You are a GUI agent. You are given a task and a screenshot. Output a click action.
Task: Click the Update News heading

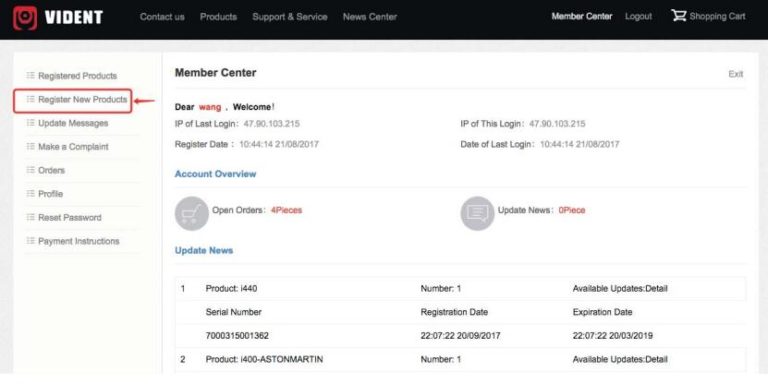(204, 250)
